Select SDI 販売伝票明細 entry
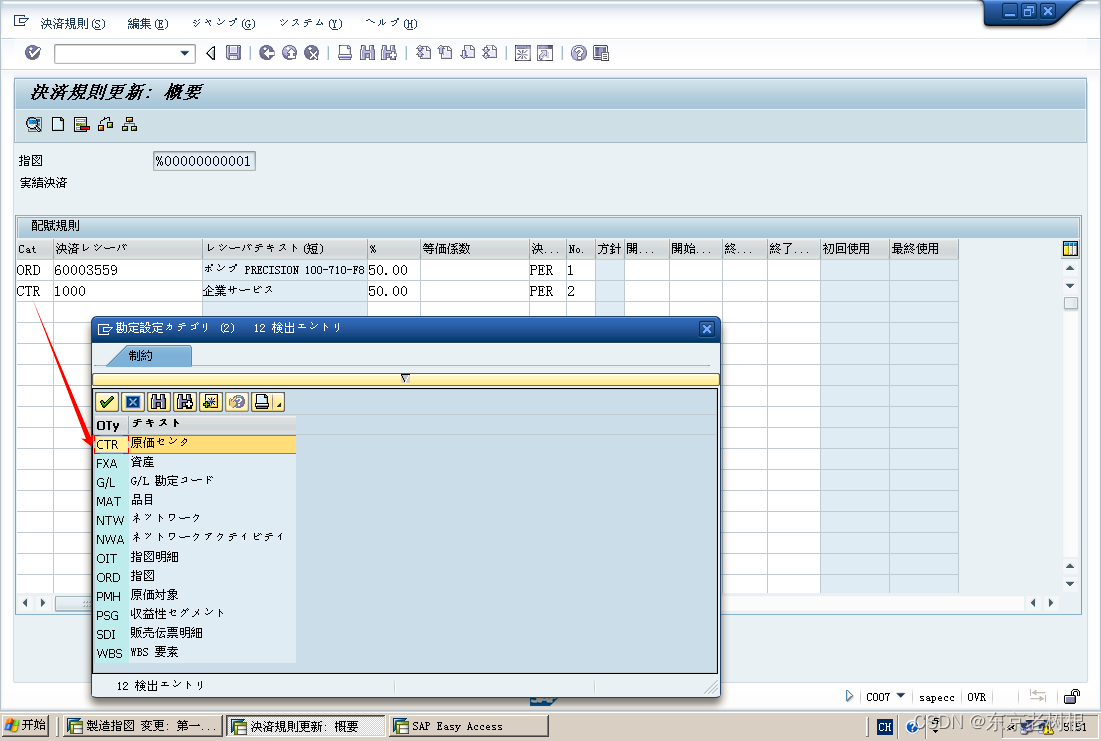Viewport: 1101px width, 741px height. pos(195,634)
